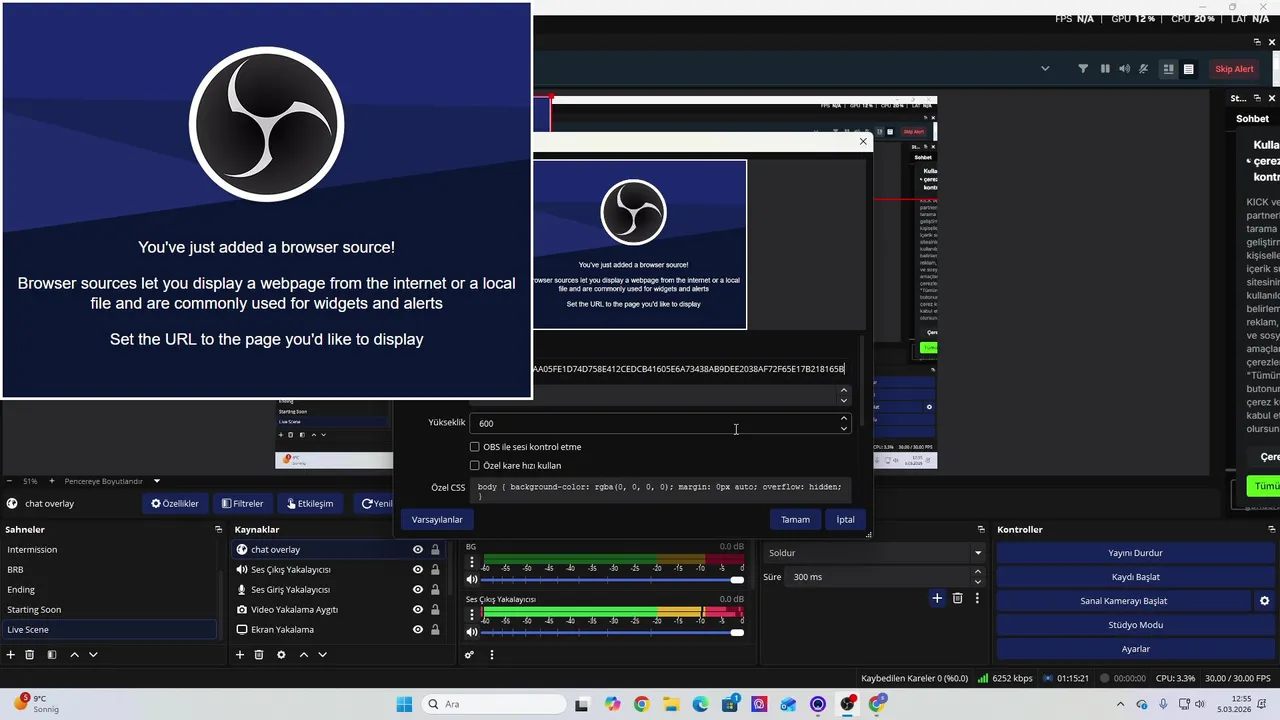1280x720 pixels.
Task: Open the transition three-dot properties menu
Action: point(977,598)
